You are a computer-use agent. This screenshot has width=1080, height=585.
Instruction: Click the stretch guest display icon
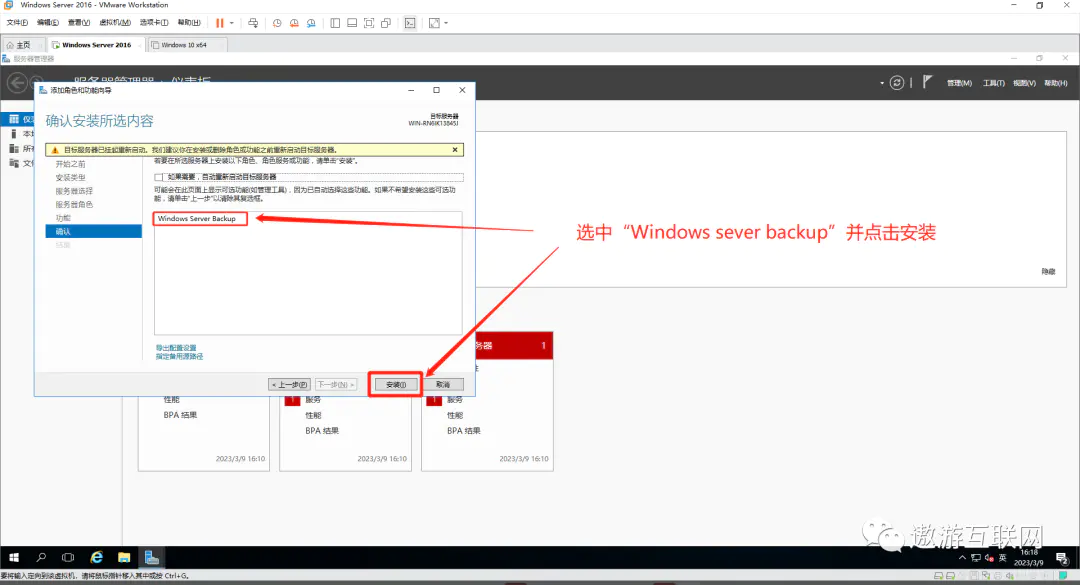(434, 23)
